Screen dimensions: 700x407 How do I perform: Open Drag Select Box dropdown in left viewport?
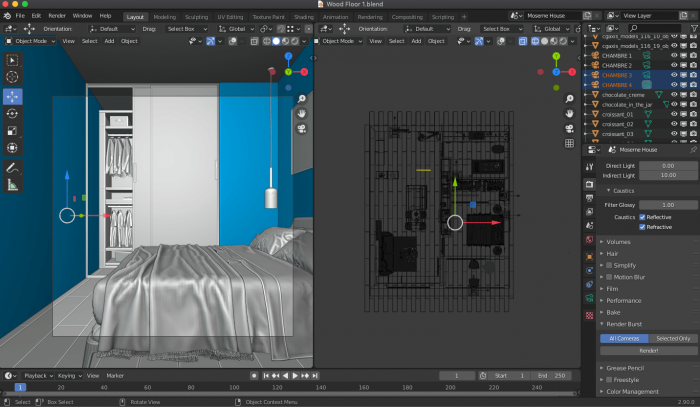coord(186,29)
